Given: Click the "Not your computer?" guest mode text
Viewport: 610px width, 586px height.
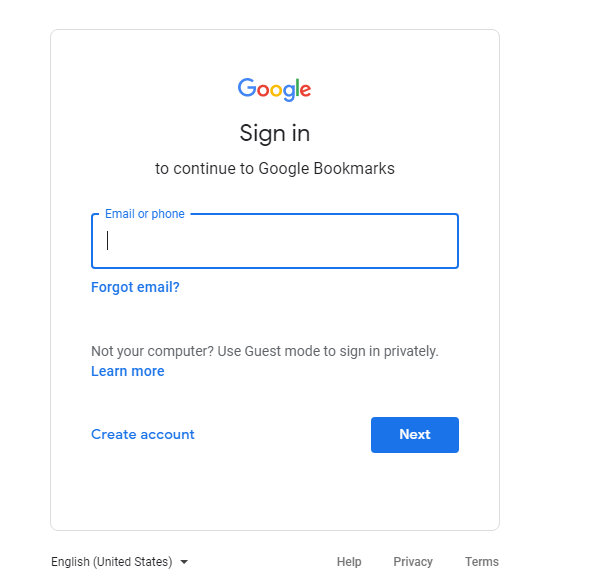Looking at the screenshot, I should pos(264,351).
